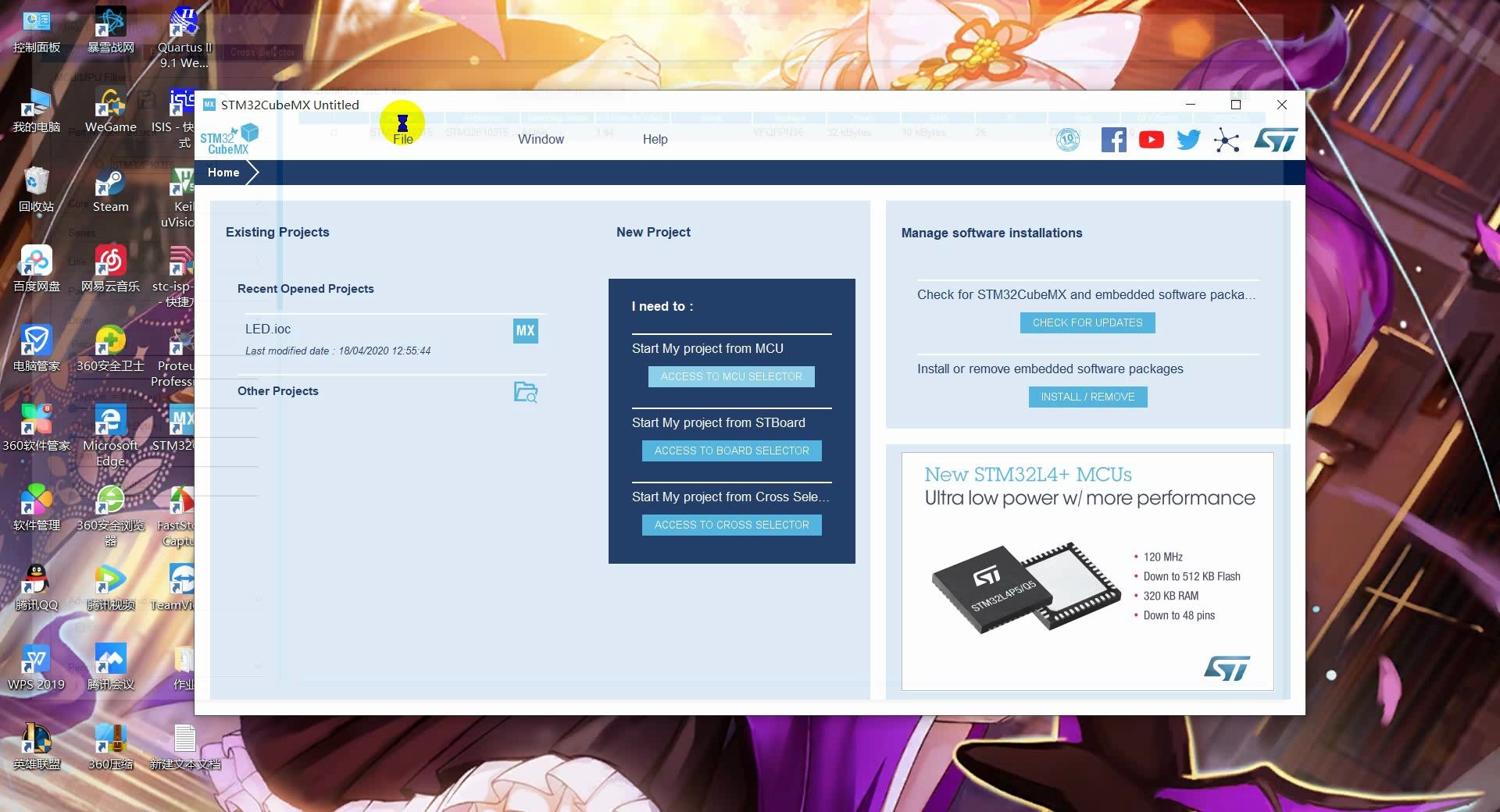The width and height of the screenshot is (1500, 812).
Task: Open the ST Twitter icon
Action: [x=1188, y=140]
